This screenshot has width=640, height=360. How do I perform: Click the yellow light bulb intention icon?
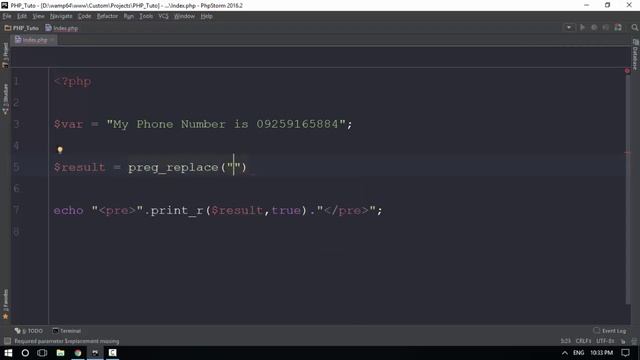click(60, 150)
